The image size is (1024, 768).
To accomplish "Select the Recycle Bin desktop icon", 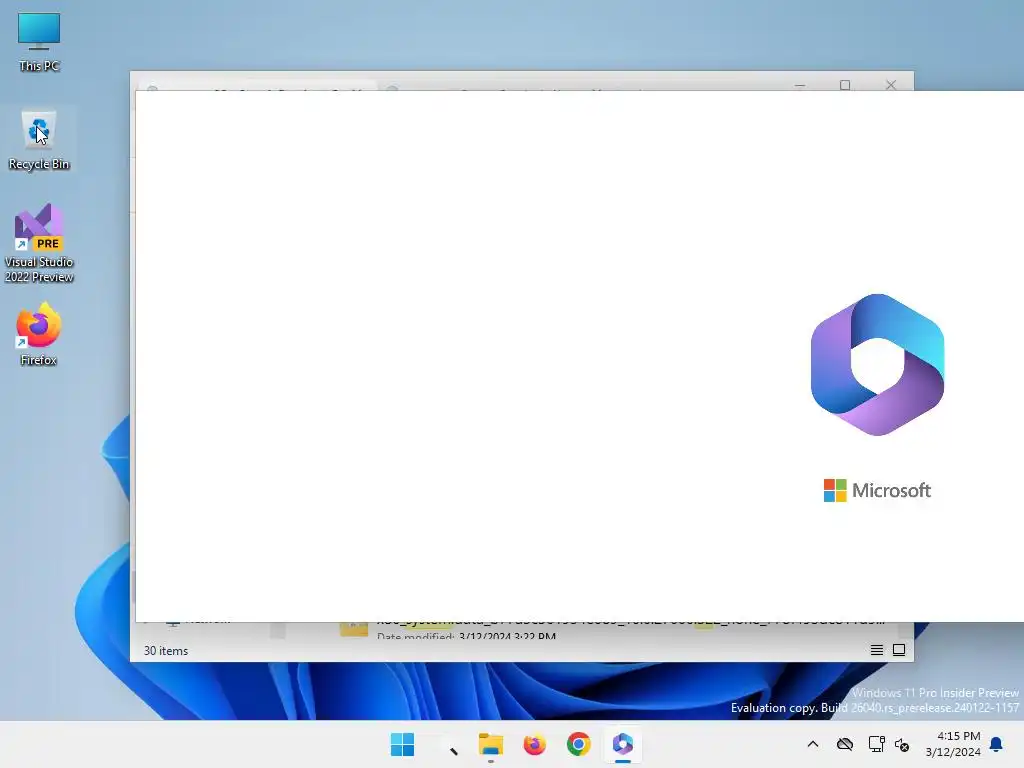I will 39,141.
